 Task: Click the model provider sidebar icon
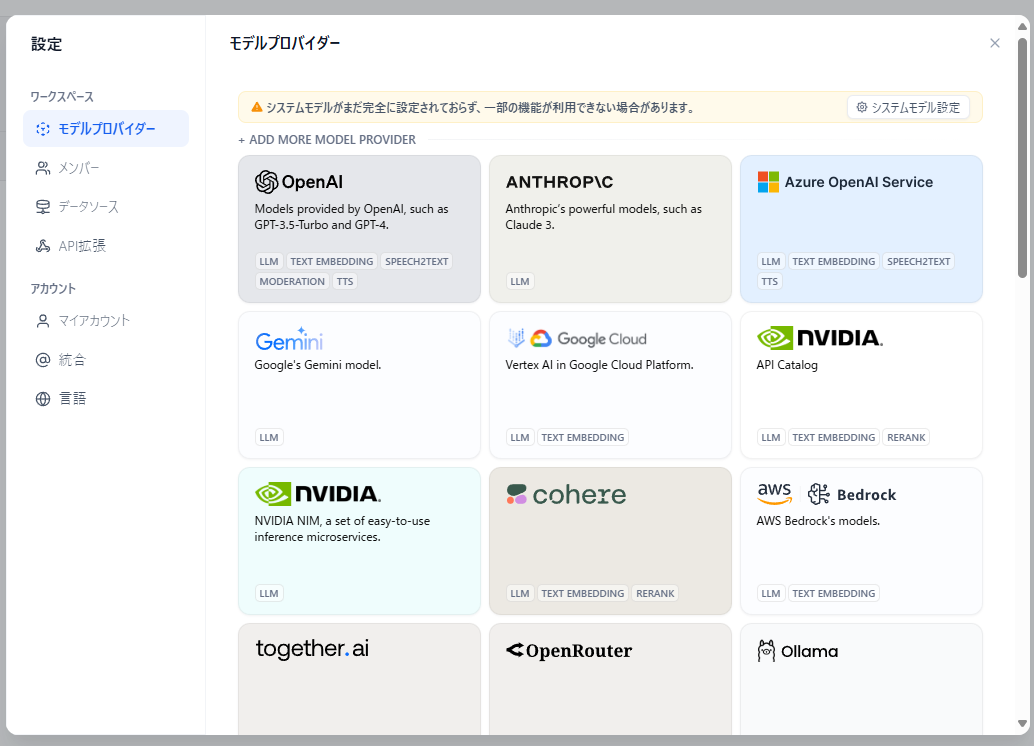coord(43,129)
